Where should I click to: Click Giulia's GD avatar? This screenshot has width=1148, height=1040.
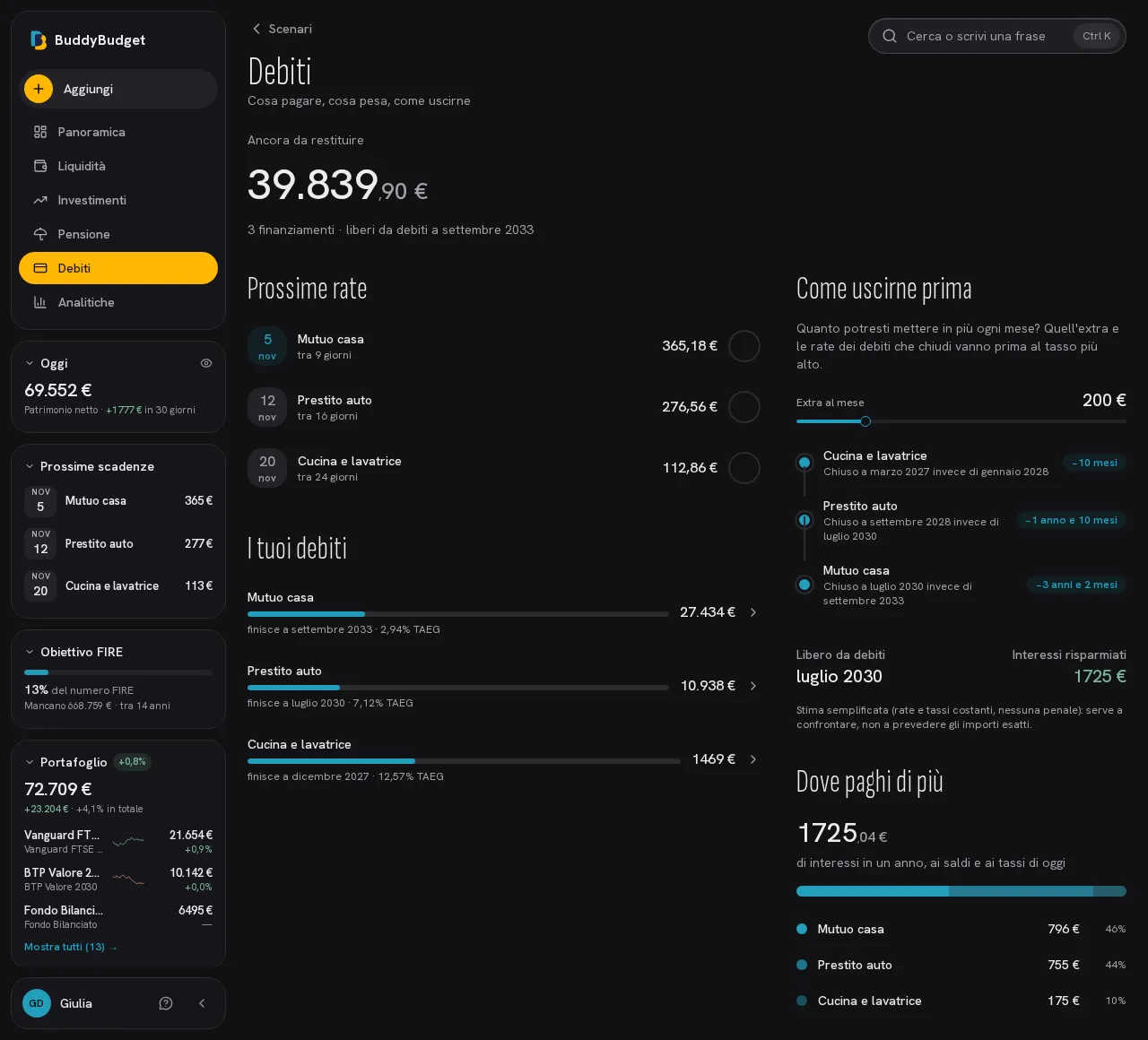[37, 1003]
